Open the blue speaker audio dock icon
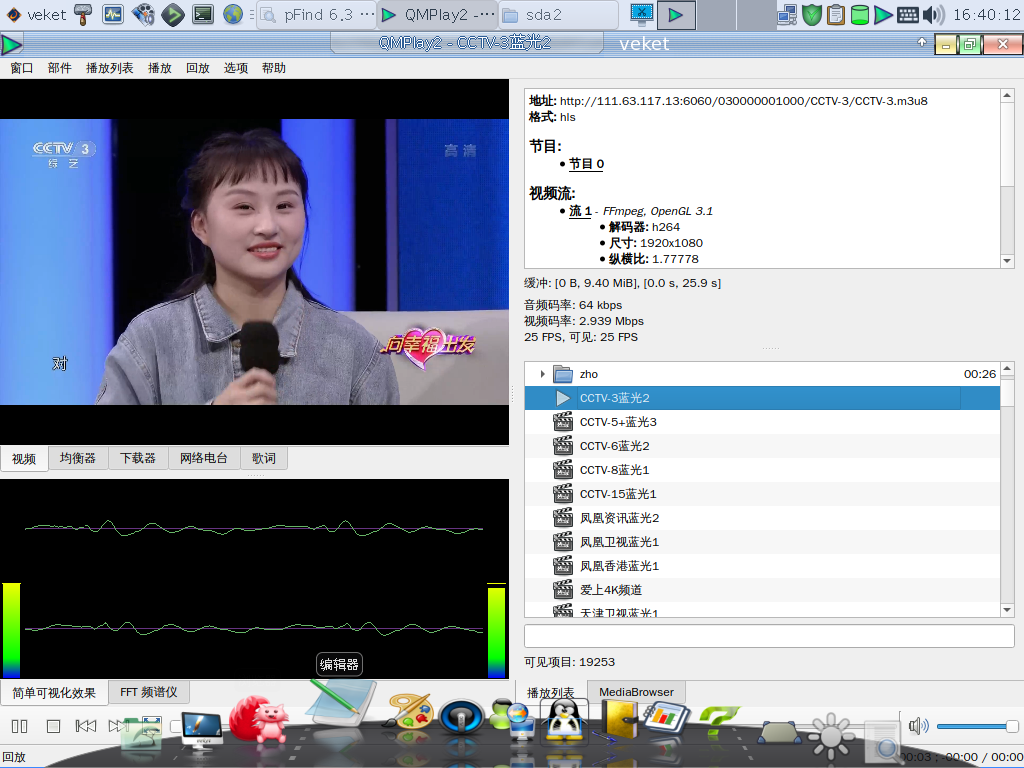The width and height of the screenshot is (1024, 768). (x=461, y=717)
